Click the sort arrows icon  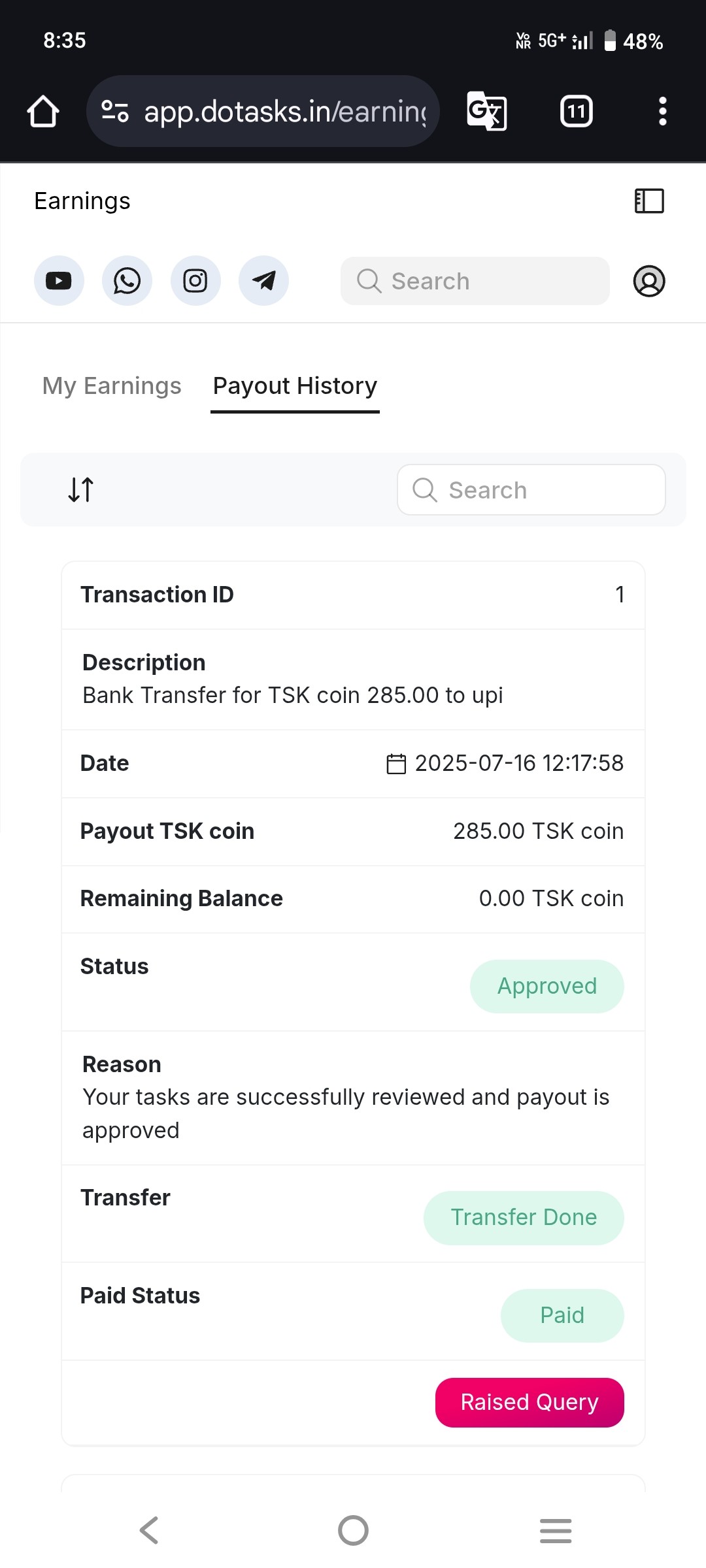click(81, 489)
